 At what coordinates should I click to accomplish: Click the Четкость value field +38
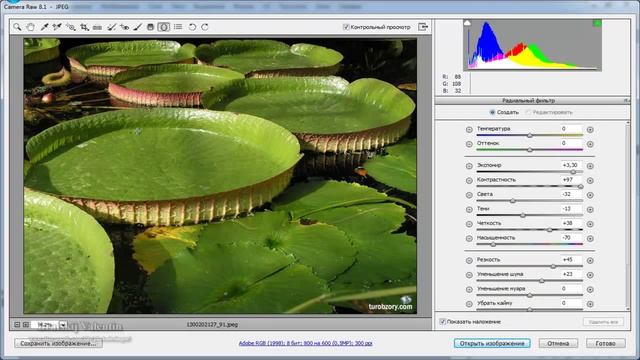[x=571, y=223]
